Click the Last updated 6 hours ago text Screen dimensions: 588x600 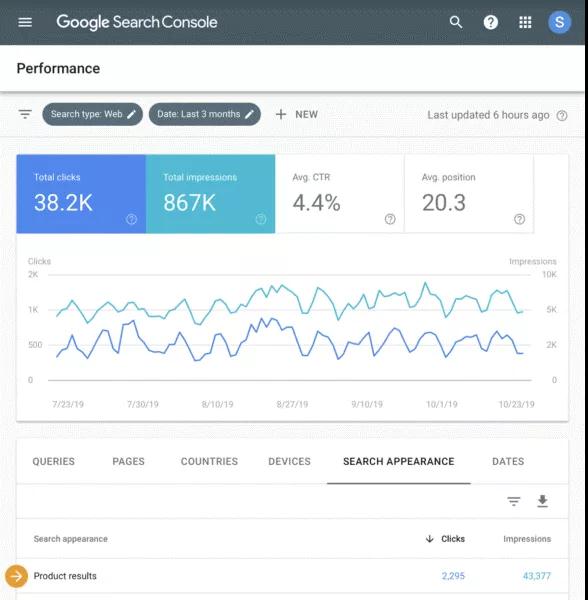coord(488,115)
